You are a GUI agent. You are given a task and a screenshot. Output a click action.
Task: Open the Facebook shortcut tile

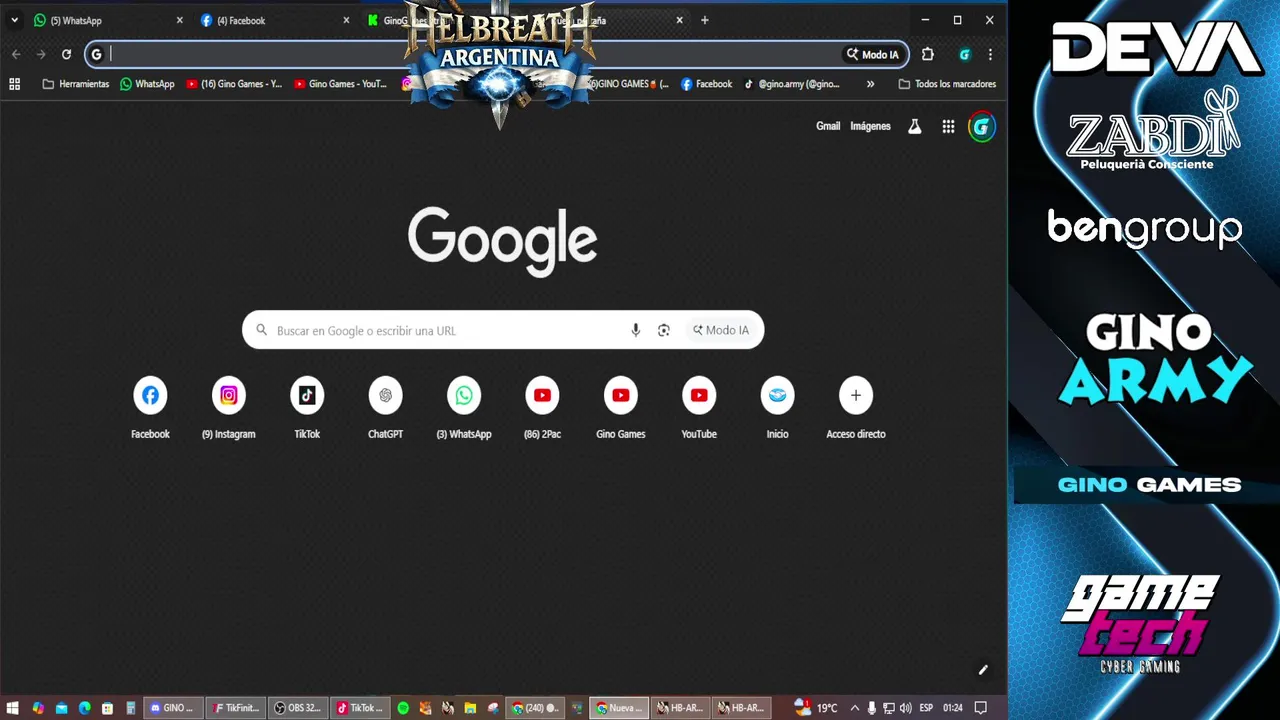(150, 409)
